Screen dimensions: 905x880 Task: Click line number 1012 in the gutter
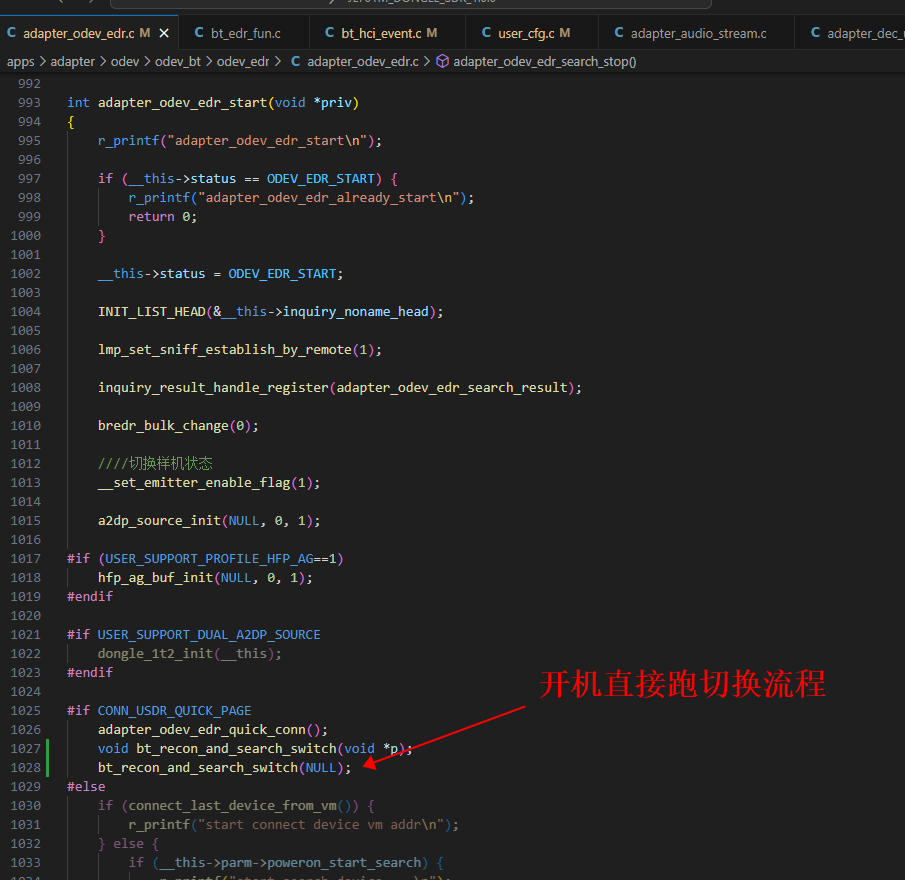point(25,463)
